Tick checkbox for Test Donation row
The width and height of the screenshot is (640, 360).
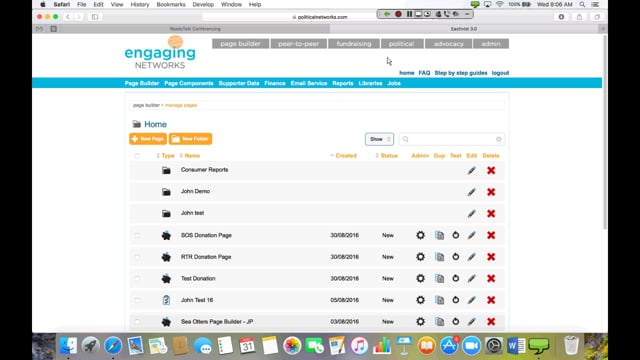coord(137,279)
